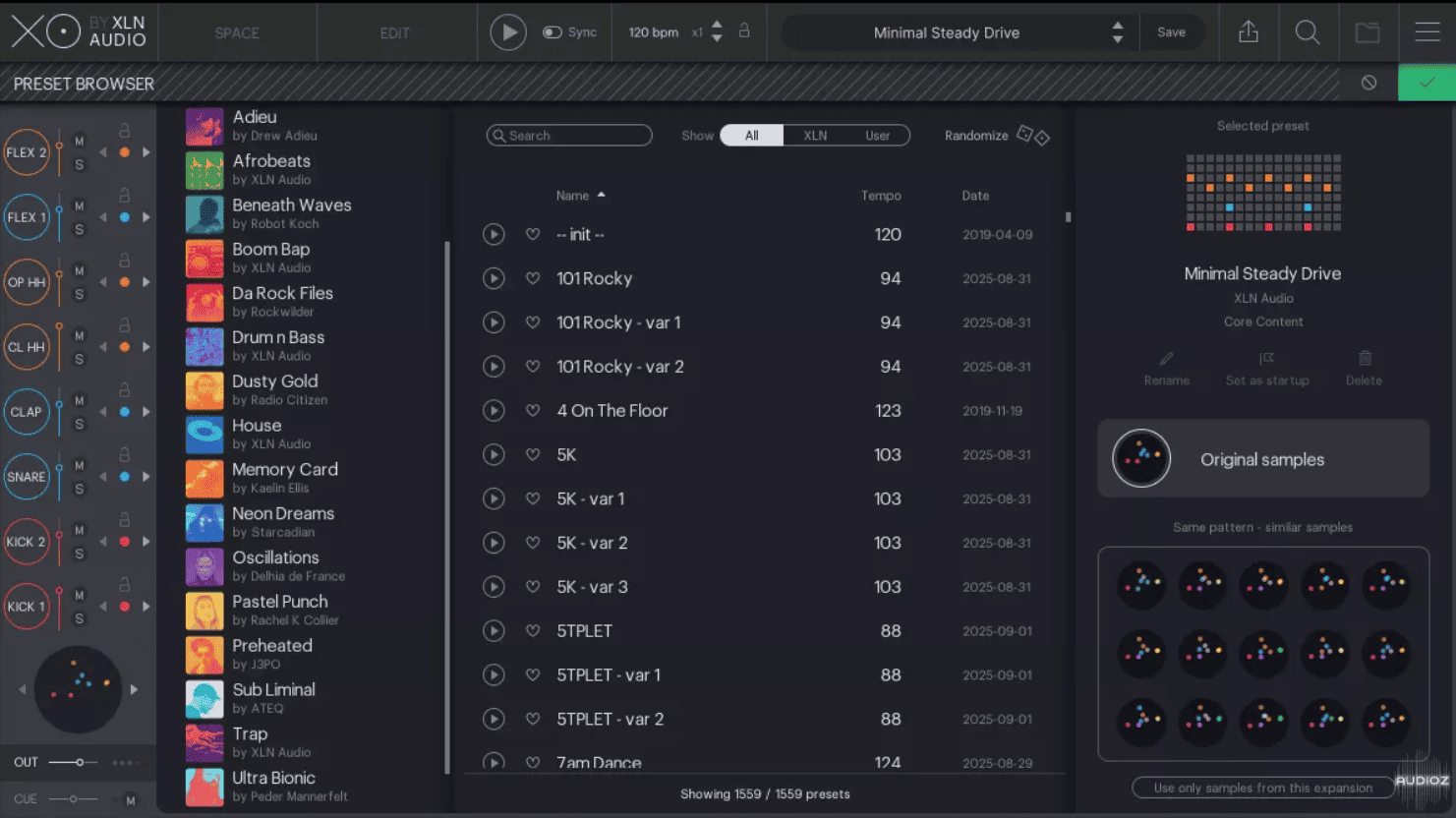Adjust the CUE level slider
Viewport: 1456px width, 818px height.
point(73,799)
